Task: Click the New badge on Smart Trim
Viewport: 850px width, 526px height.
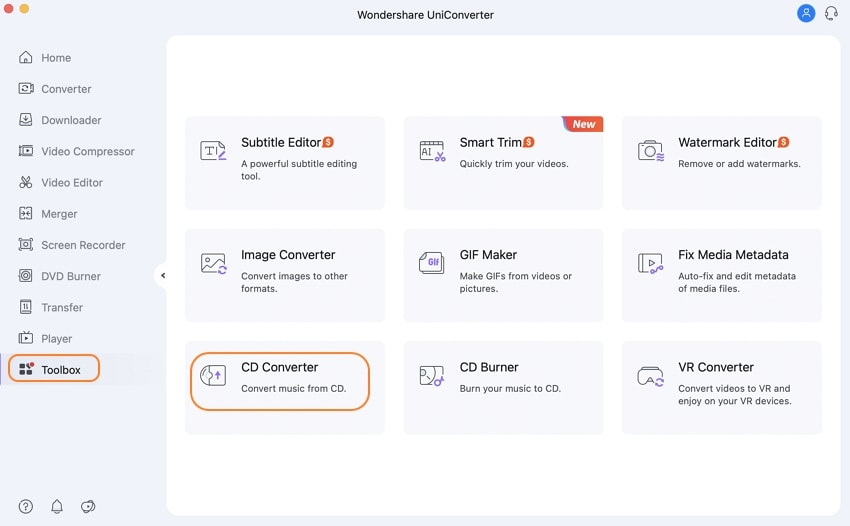Action: tap(583, 124)
